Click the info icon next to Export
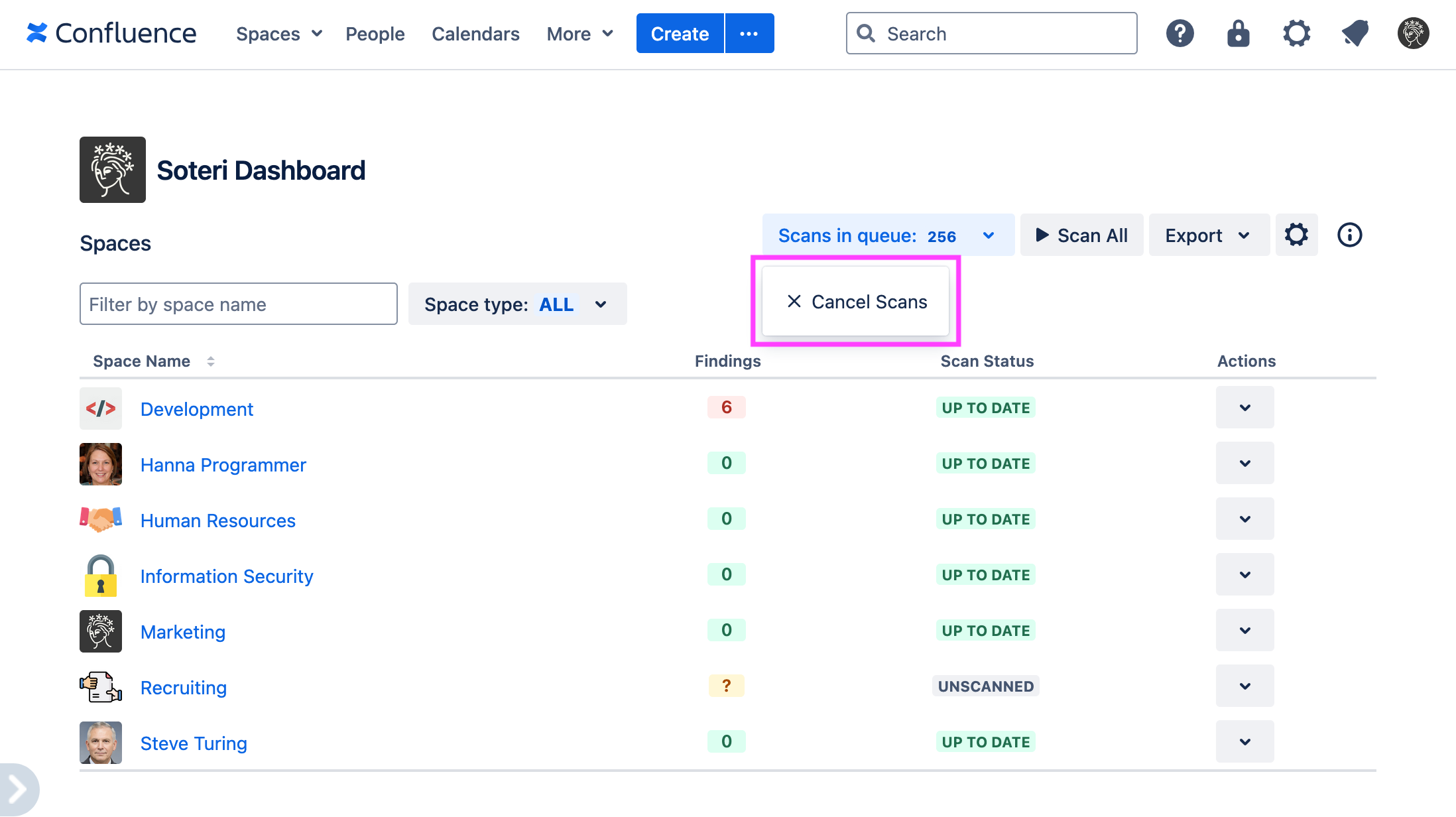This screenshot has width=1456, height=817. [x=1349, y=235]
